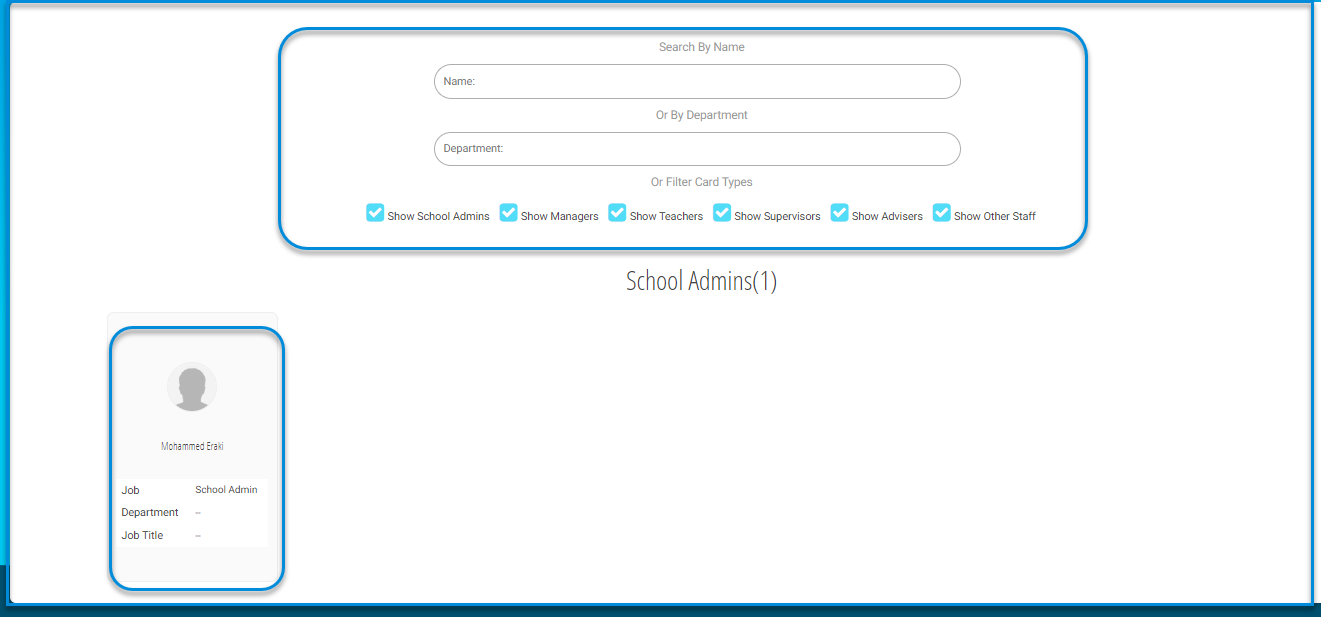Toggle the Show Other Staff checkbox
Viewport: 1321px width, 617px height.
pyautogui.click(x=942, y=213)
